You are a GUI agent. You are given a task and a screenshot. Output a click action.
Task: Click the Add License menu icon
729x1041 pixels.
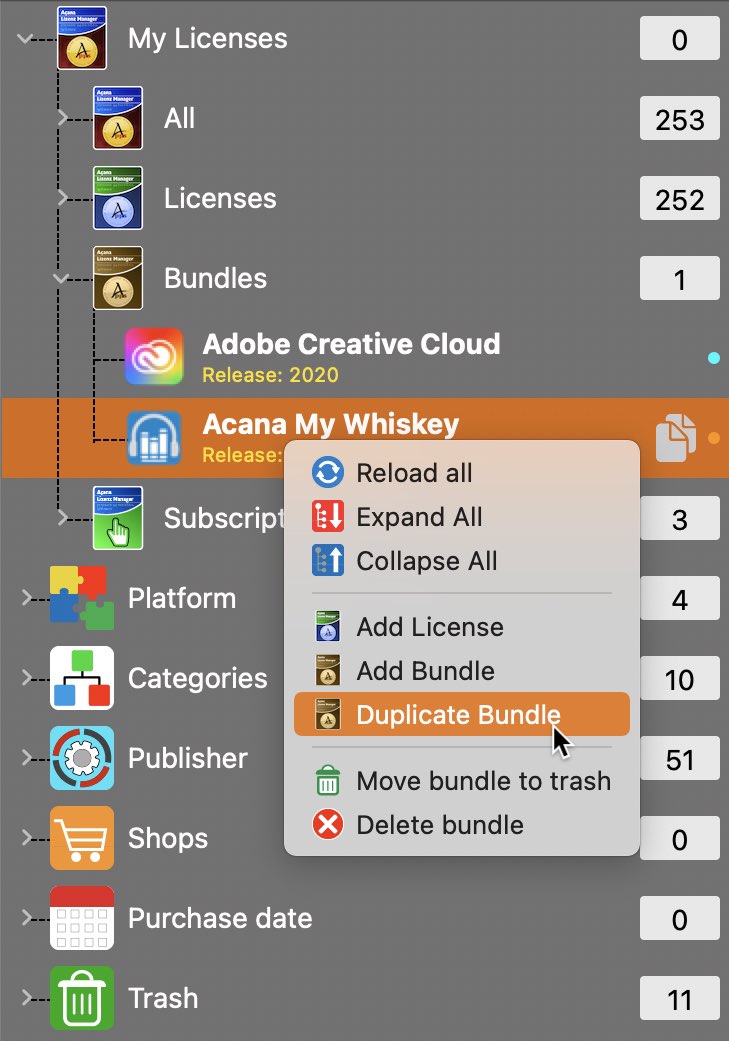click(328, 627)
